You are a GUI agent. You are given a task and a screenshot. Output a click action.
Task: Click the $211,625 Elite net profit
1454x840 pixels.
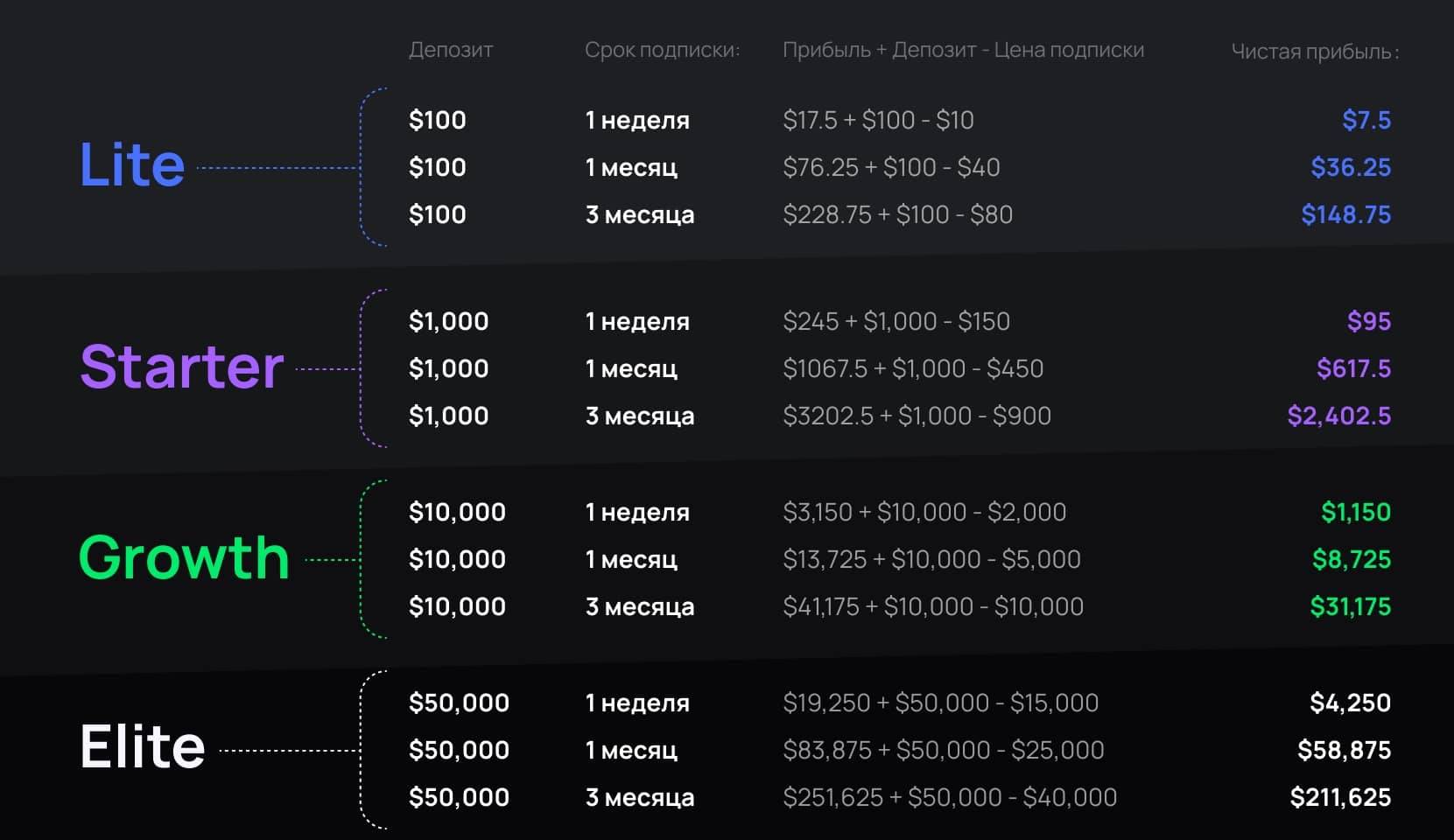pos(1340,797)
